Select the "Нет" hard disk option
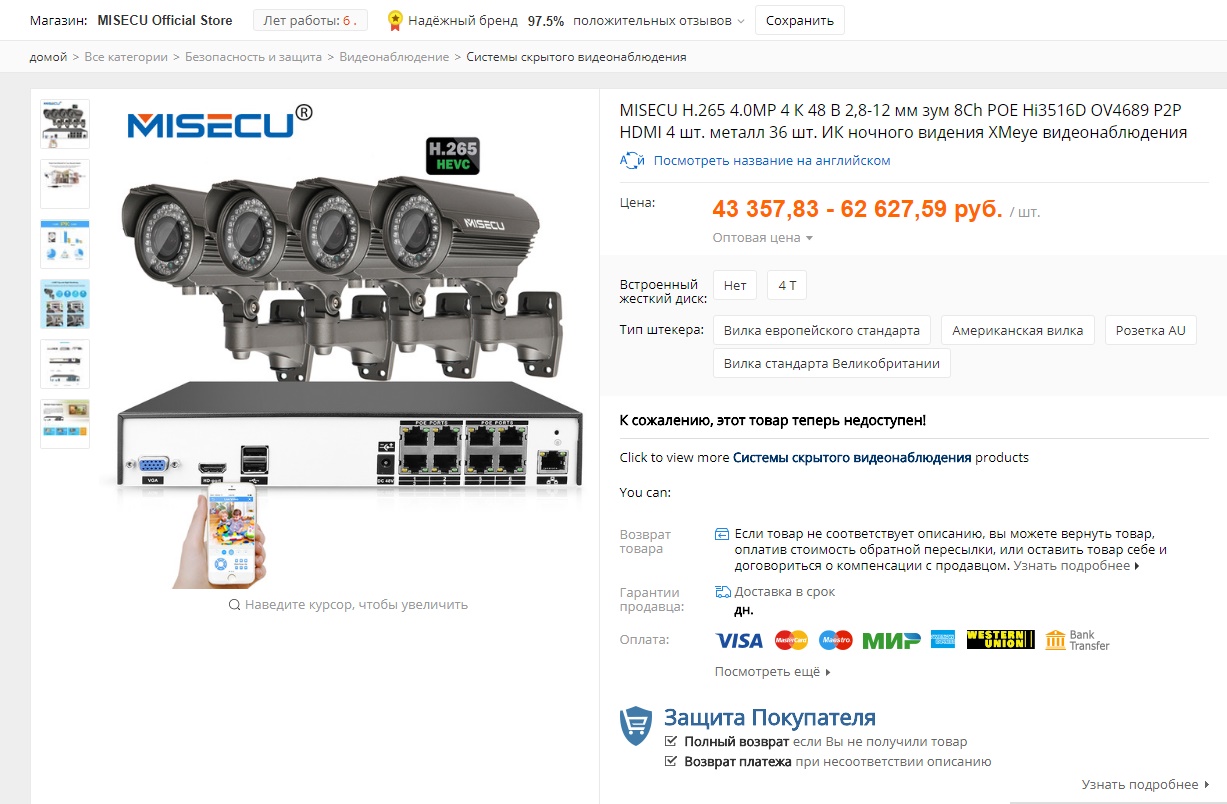The height and width of the screenshot is (804, 1227). coord(735,285)
